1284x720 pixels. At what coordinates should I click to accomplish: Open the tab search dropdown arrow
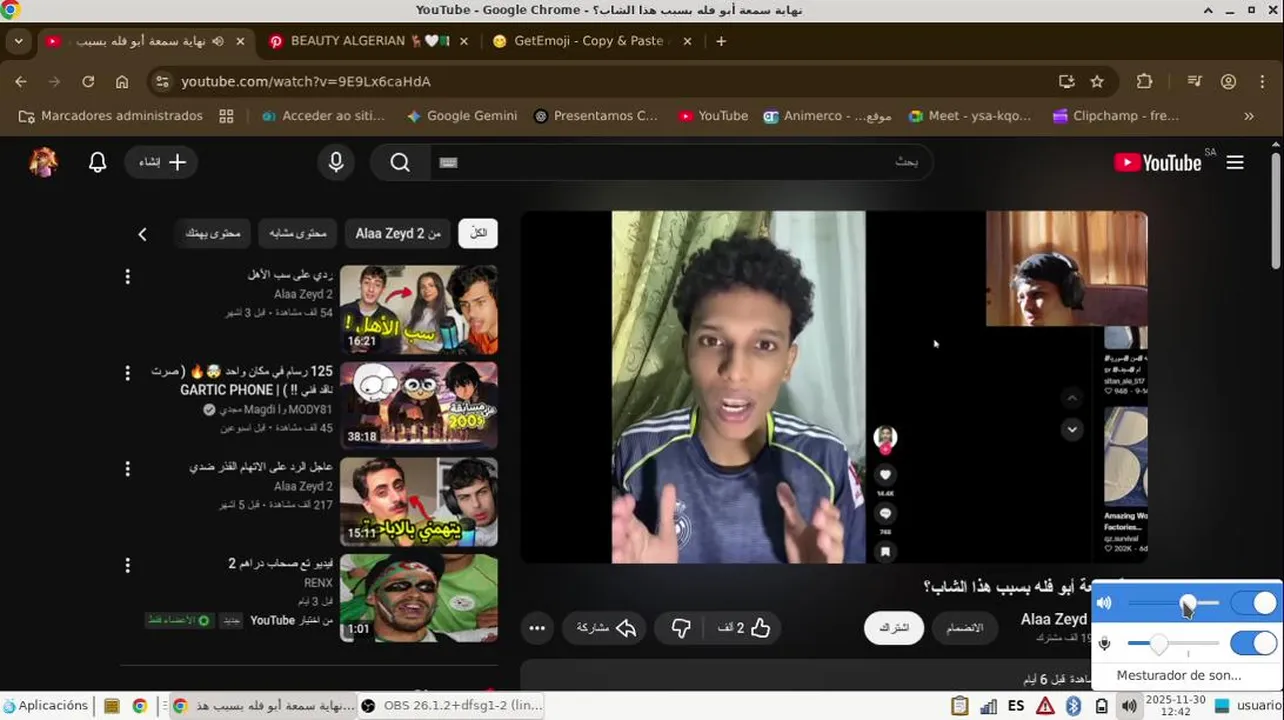coord(18,41)
